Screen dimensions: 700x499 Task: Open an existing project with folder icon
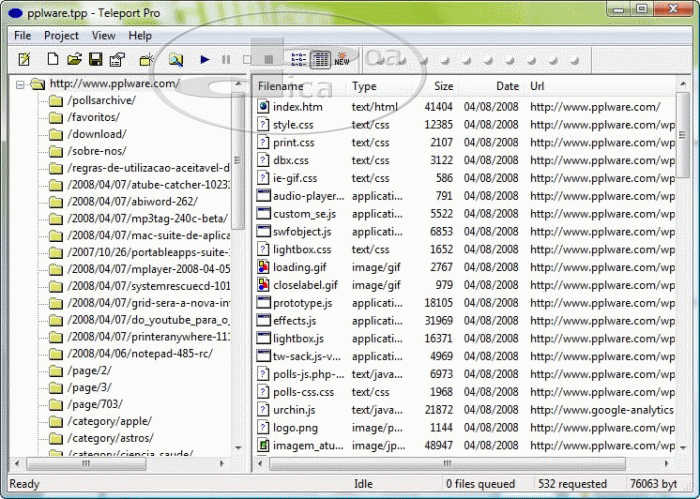point(74,60)
